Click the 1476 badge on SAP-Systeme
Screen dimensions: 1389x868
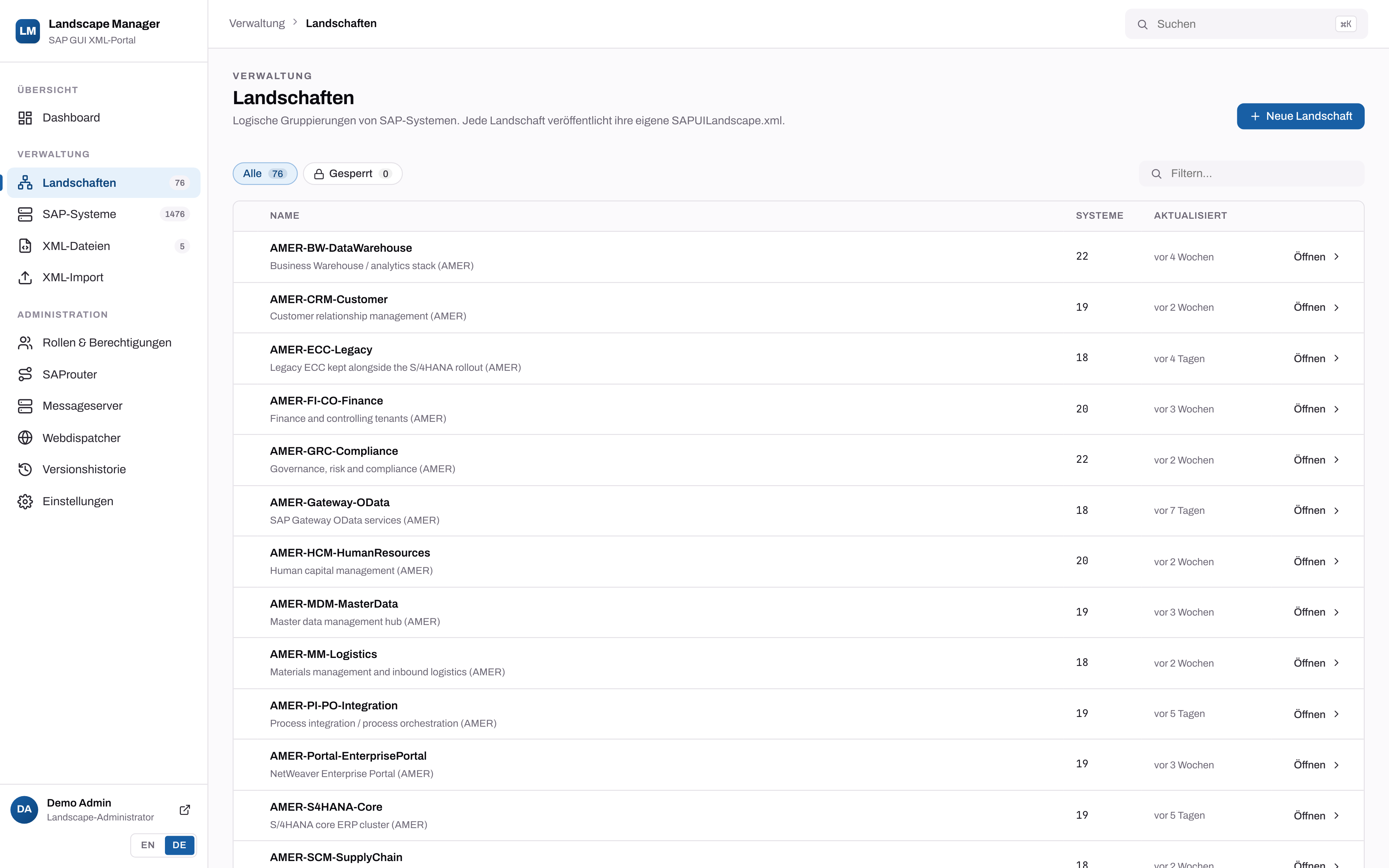(x=174, y=214)
